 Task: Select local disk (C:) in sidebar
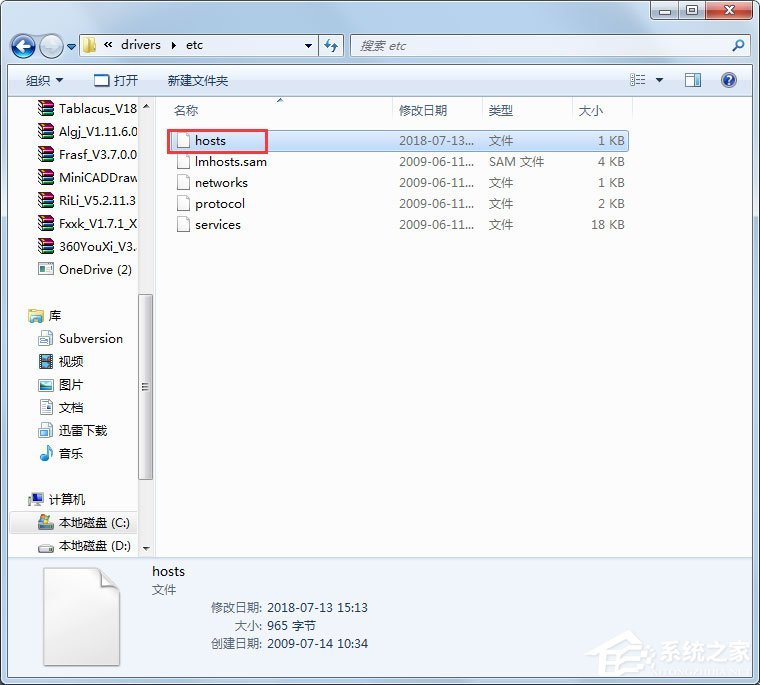pyautogui.click(x=93, y=522)
